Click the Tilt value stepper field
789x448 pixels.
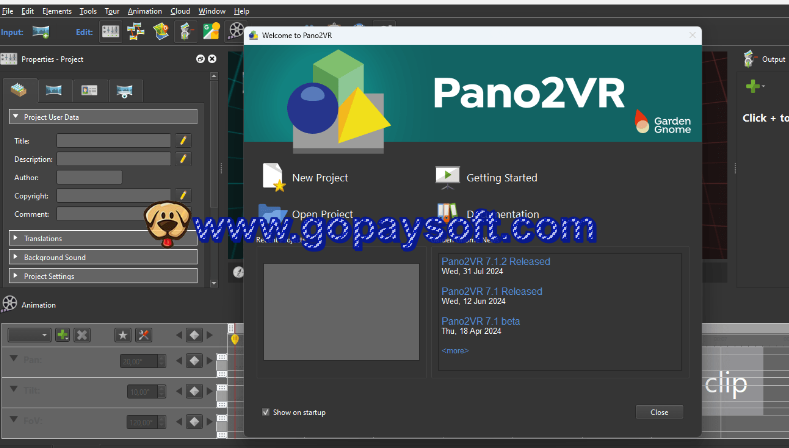pos(146,392)
